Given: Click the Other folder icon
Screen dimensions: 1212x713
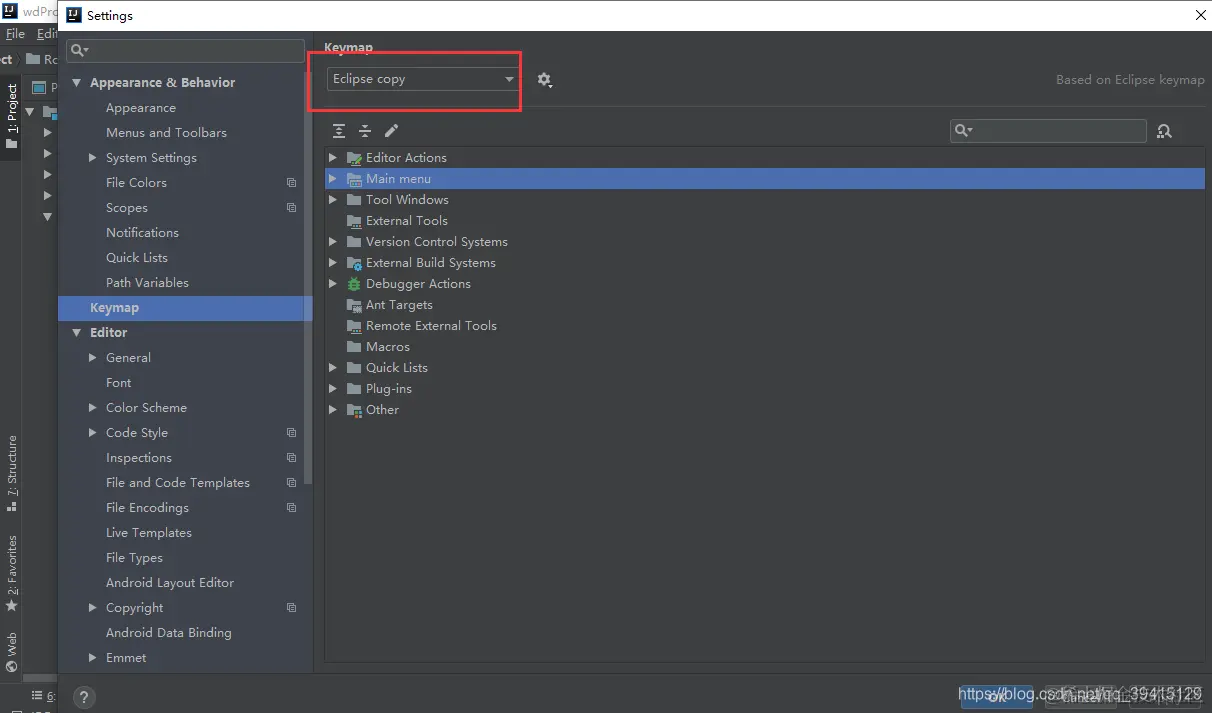Looking at the screenshot, I should coord(354,410).
